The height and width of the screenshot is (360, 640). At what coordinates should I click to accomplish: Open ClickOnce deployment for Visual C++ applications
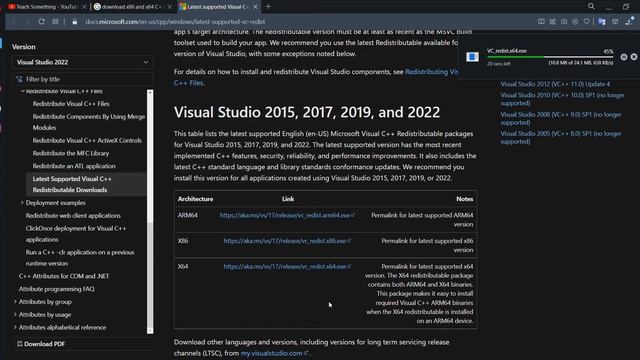coord(76,234)
